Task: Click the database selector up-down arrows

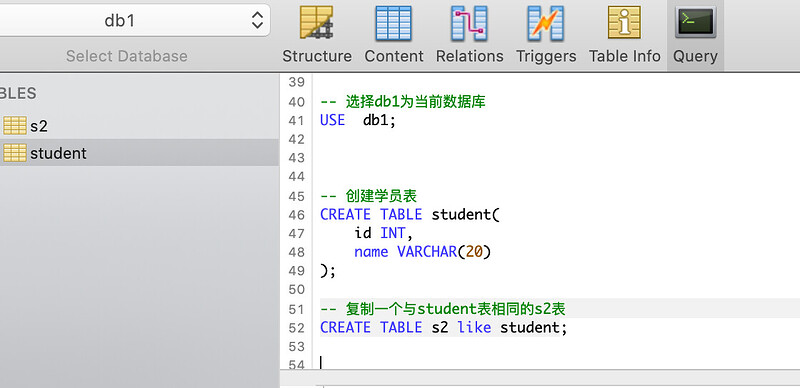Action: (x=257, y=20)
